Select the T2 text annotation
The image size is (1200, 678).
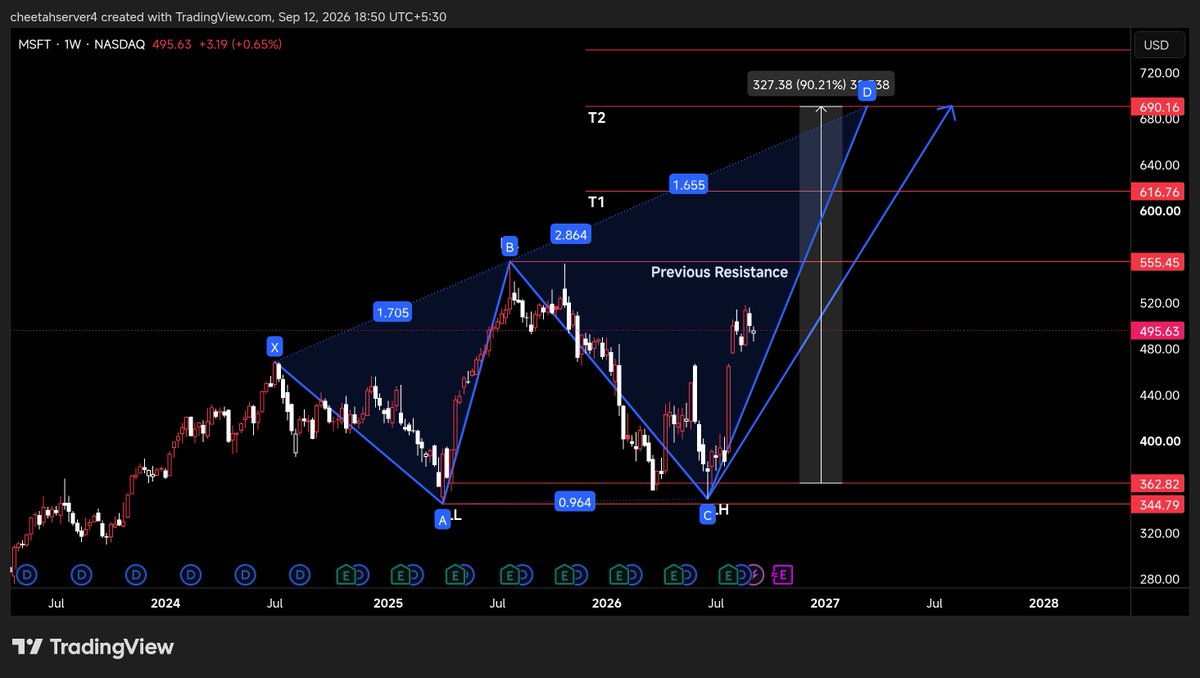tap(597, 117)
